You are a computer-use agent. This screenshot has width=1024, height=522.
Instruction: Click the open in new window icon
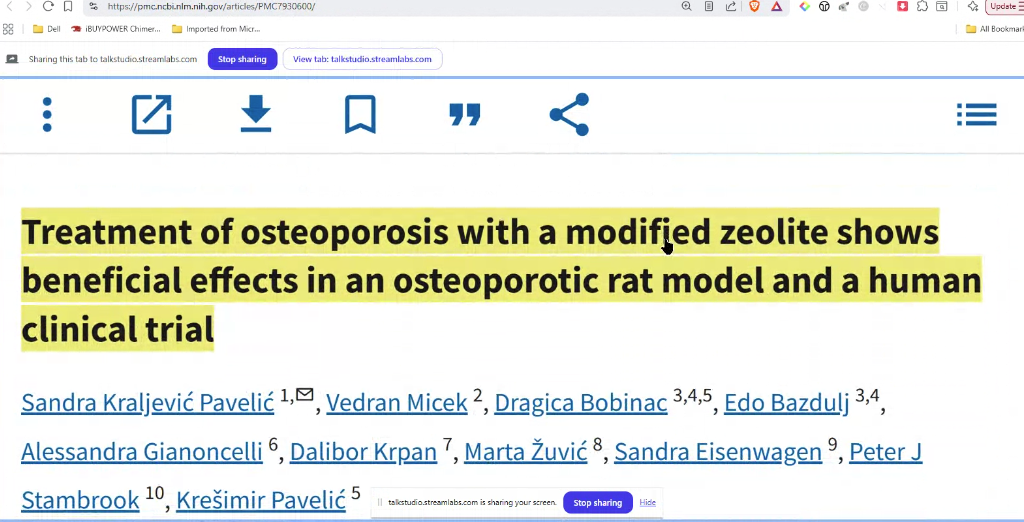(152, 115)
